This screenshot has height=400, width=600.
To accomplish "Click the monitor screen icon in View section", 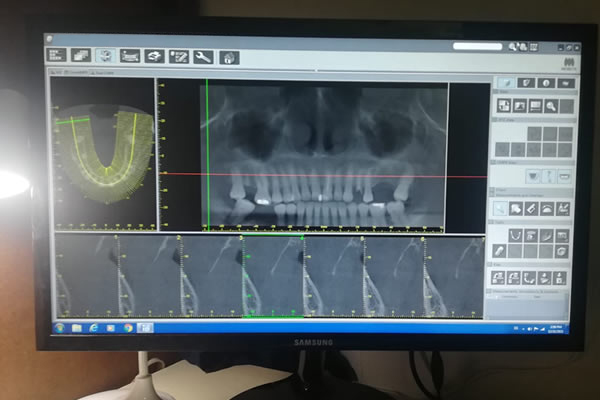I will point(535,106).
